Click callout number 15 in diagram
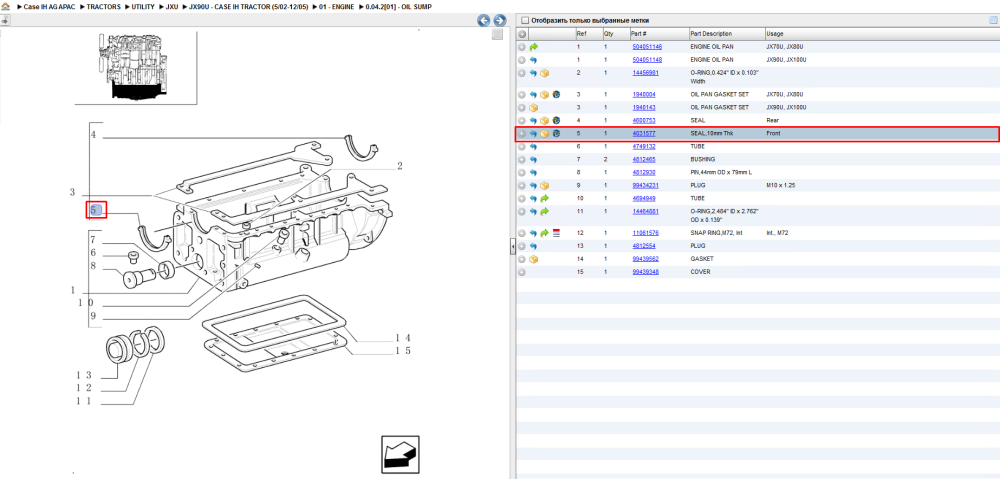 coord(402,351)
